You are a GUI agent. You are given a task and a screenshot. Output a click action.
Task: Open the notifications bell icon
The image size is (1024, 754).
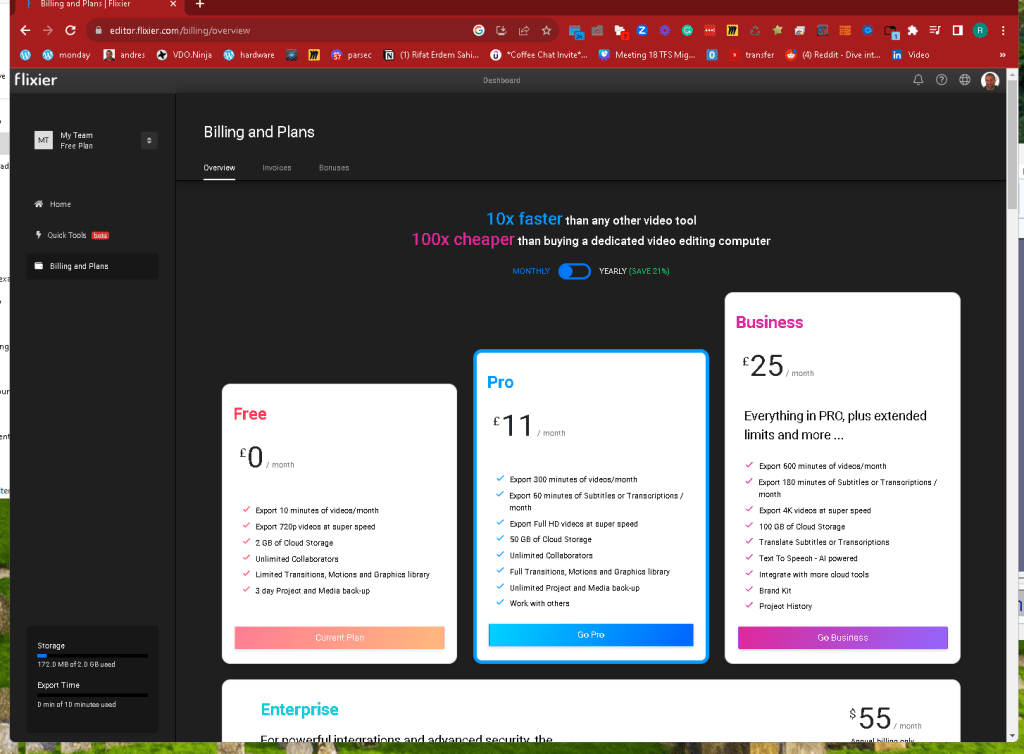(918, 80)
